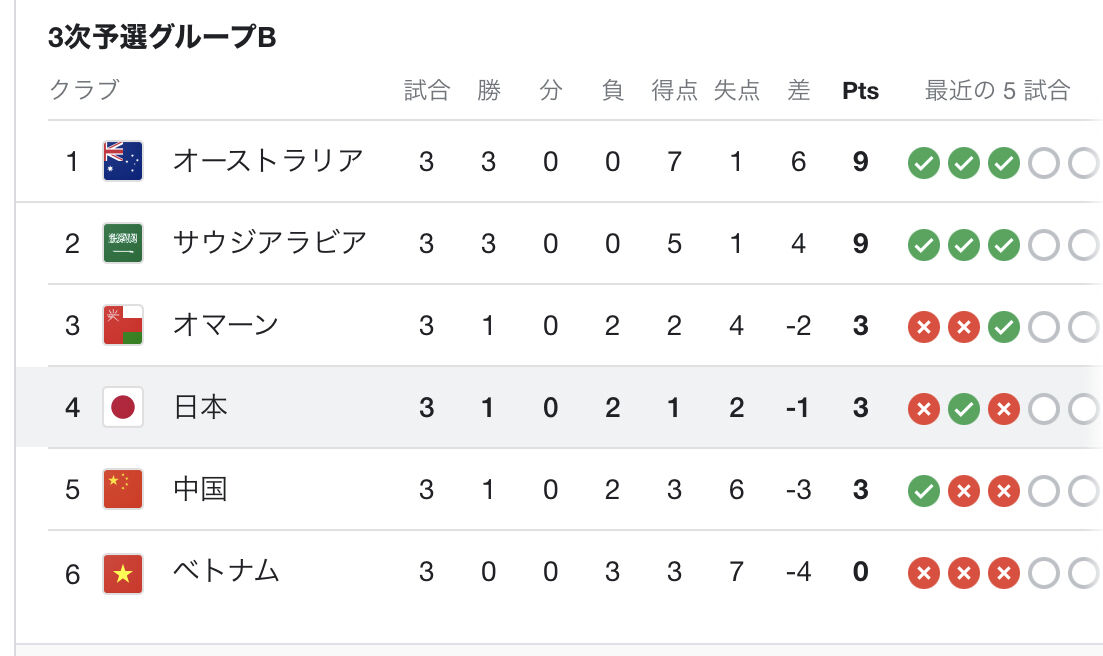Viewport: 1103px width, 656px height.
Task: Click China's green win checkmark icon
Action: pos(924,491)
